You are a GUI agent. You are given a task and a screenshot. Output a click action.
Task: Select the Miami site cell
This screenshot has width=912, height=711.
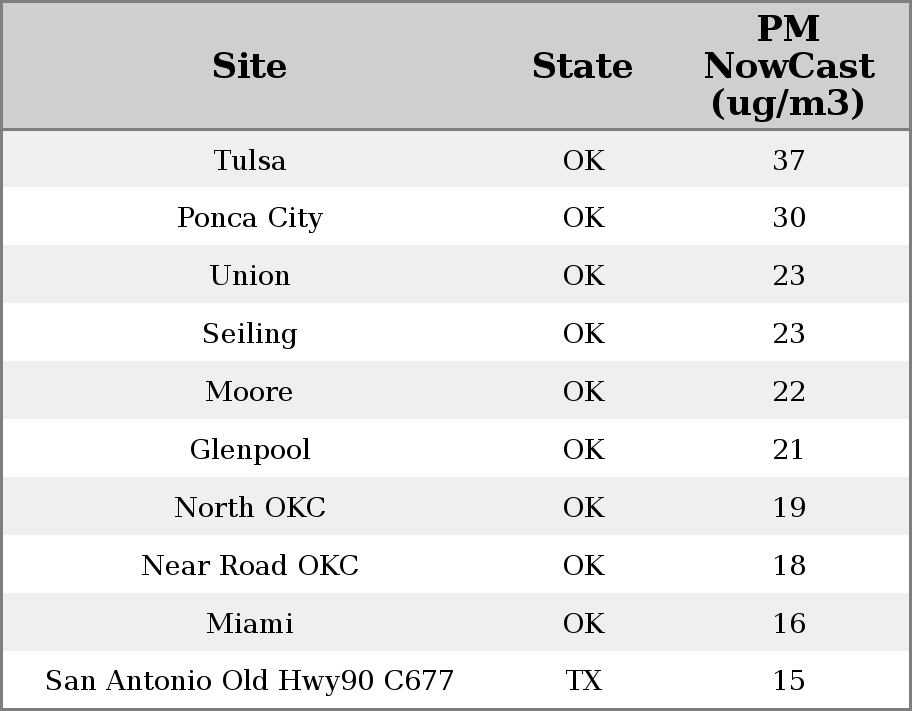tap(250, 623)
